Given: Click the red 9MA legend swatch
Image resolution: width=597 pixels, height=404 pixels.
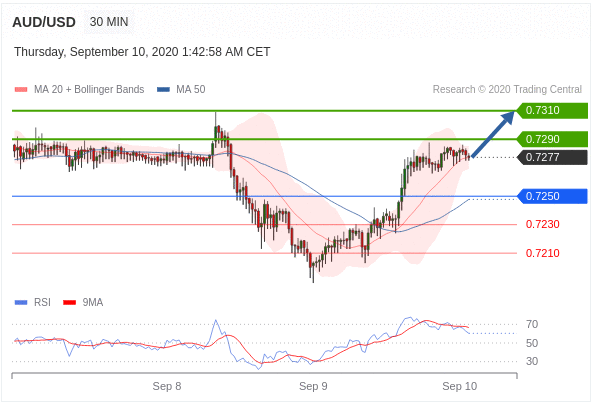Looking at the screenshot, I should pyautogui.click(x=70, y=303).
